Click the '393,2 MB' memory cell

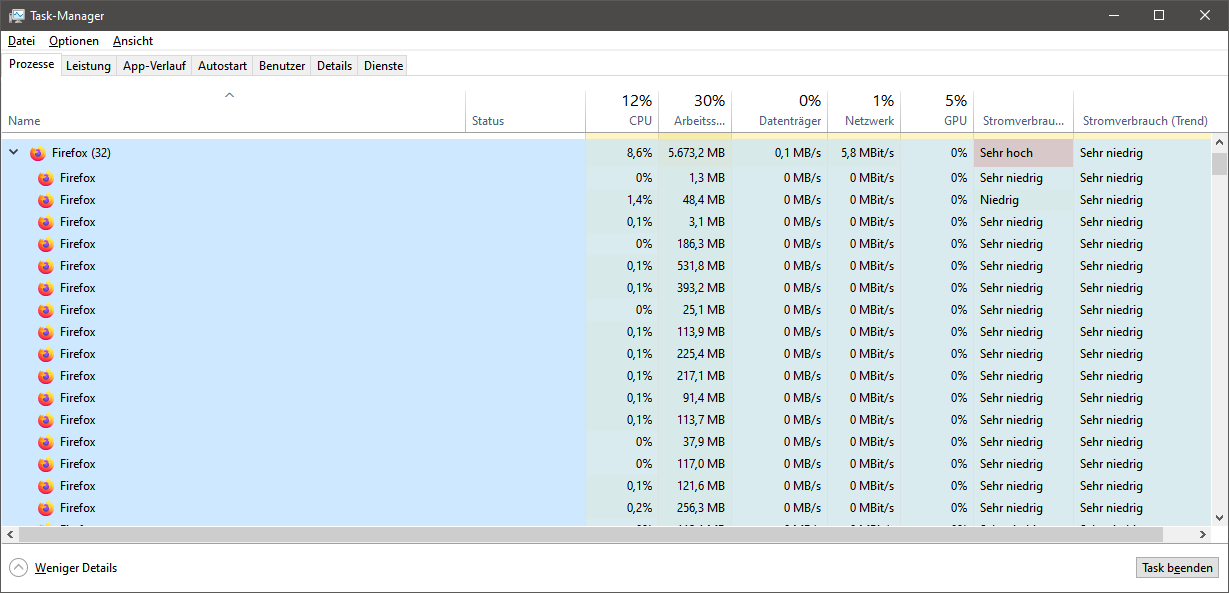(x=695, y=288)
